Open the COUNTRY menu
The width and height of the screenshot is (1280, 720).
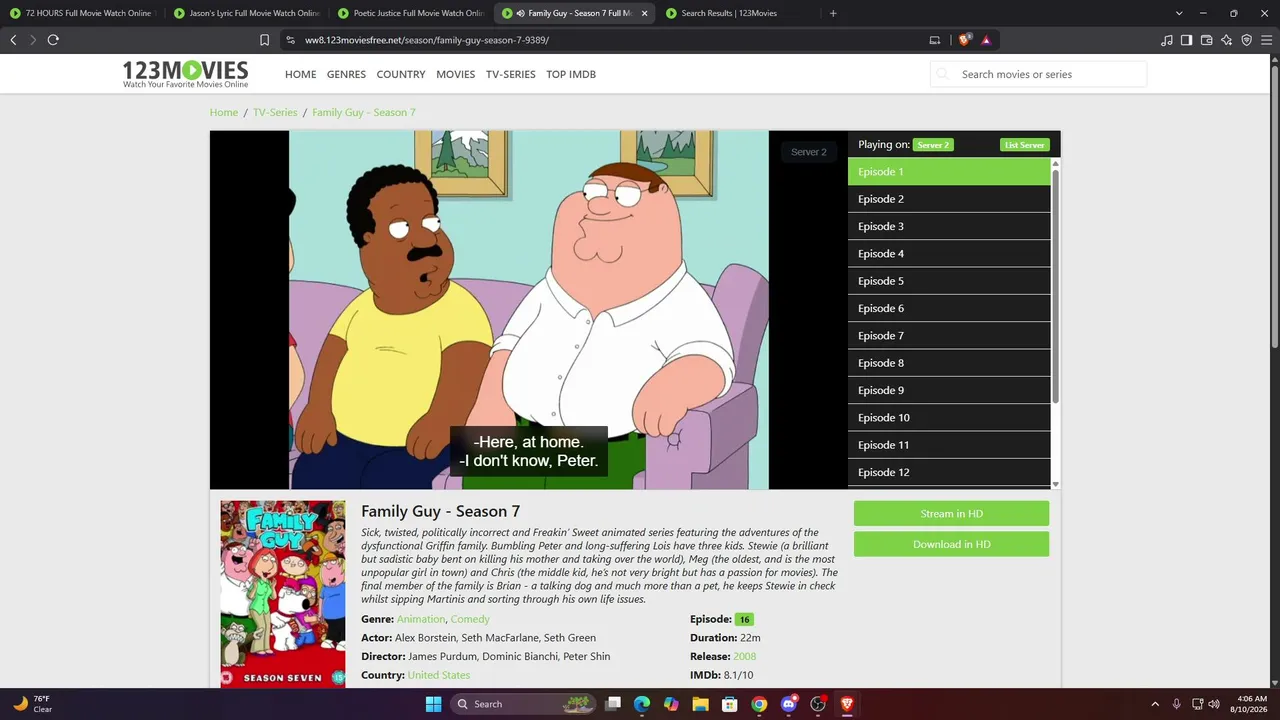pos(401,74)
